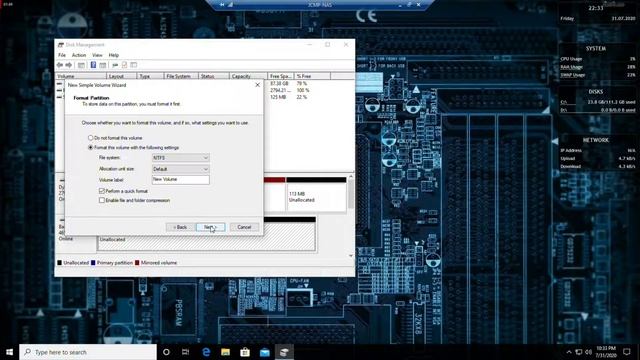The image size is (640, 360).
Task: Sort by the % Free column header
Action: click(312, 76)
